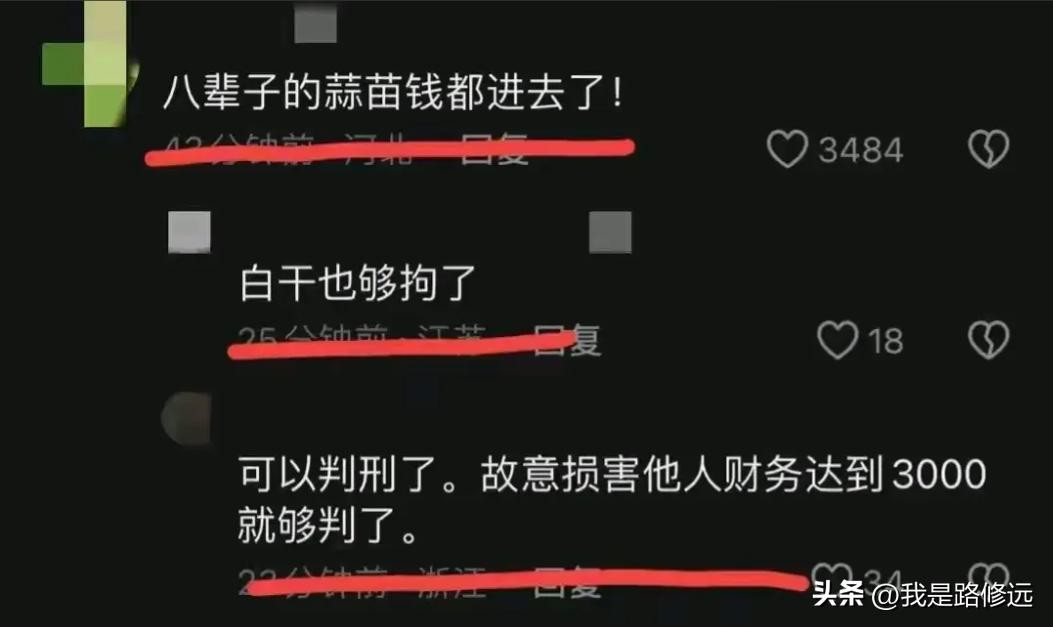This screenshot has height=627, width=1053.
Task: Open the dark round avatar of third commenter
Action: coord(186,419)
